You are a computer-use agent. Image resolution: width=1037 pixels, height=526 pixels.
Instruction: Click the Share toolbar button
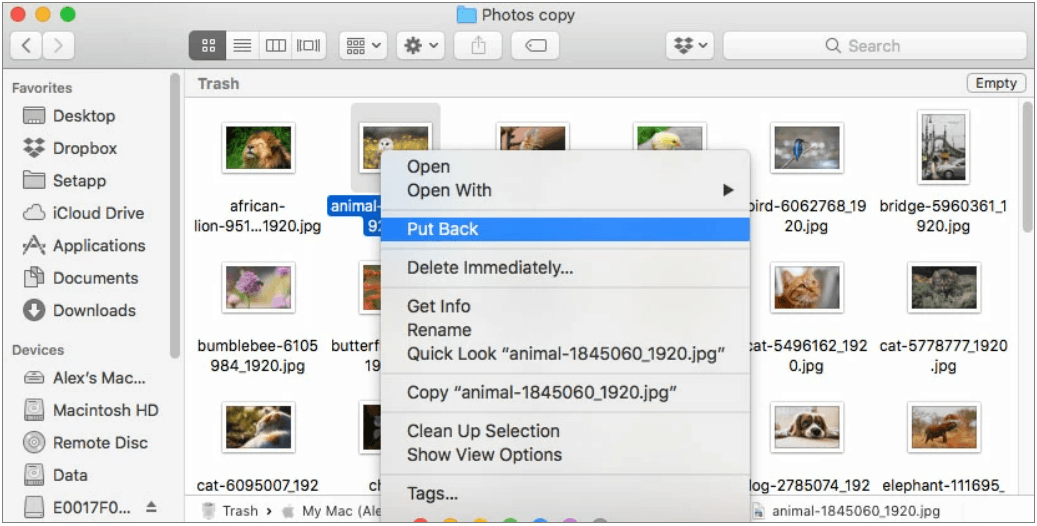pos(478,46)
